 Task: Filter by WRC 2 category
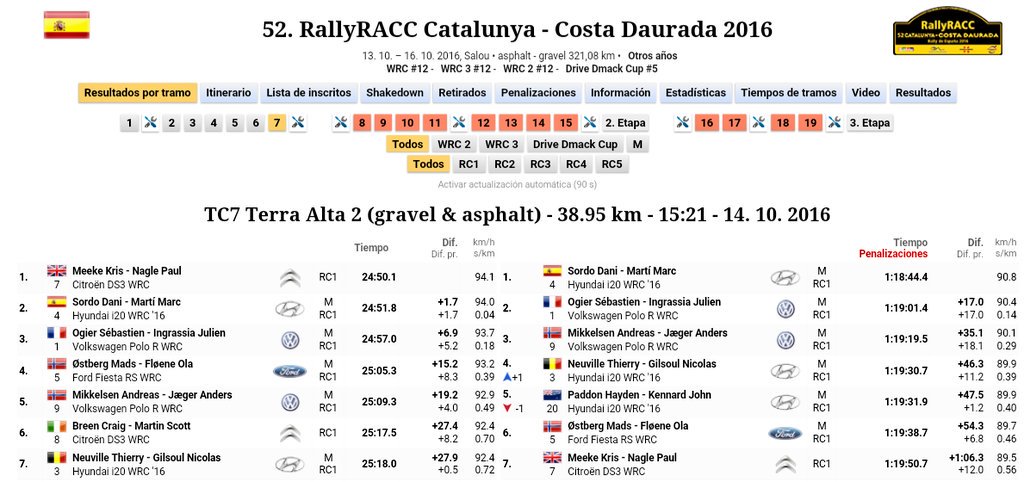(454, 144)
